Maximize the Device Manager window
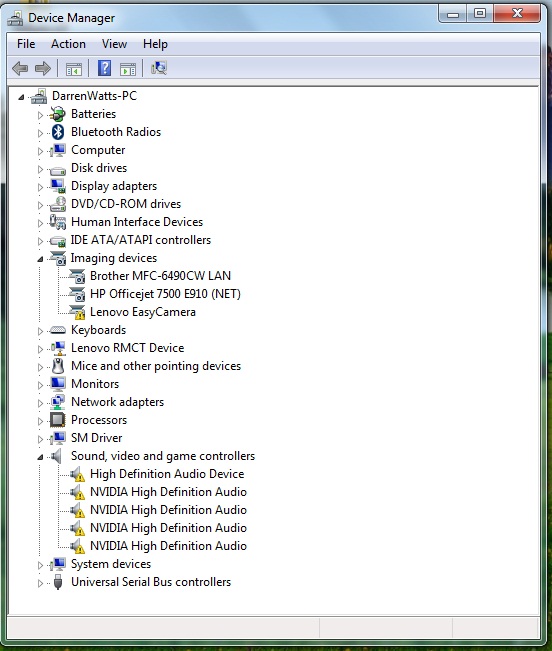 (480, 14)
